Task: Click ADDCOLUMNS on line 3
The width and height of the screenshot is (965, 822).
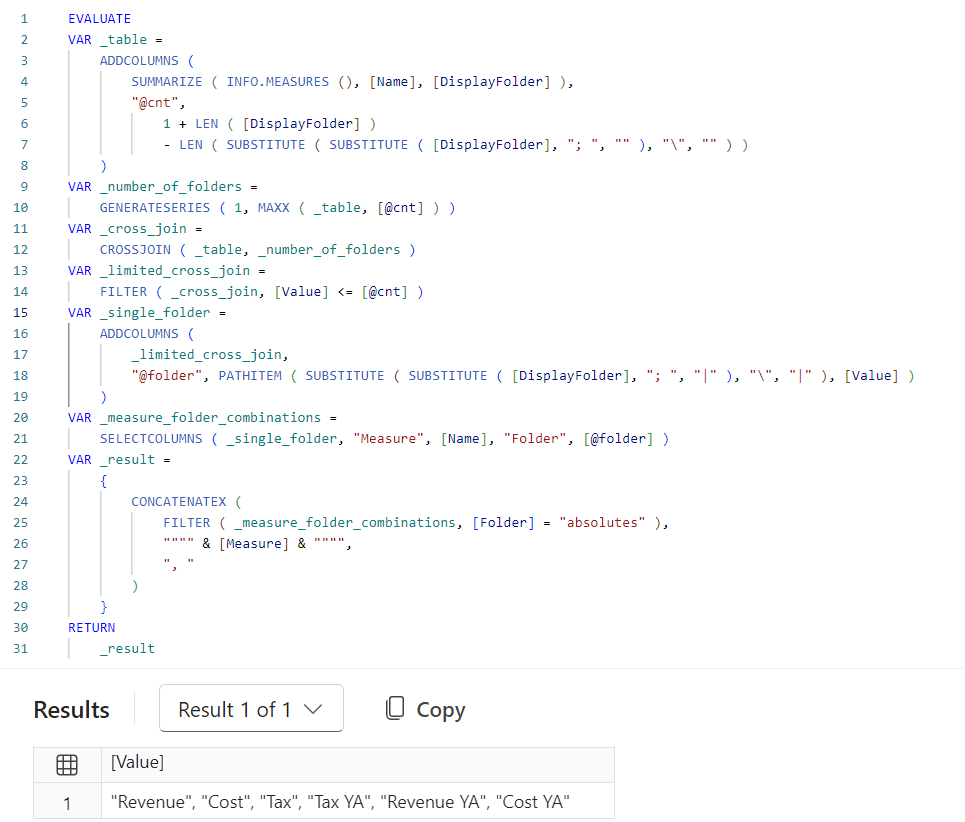Action: coord(139,60)
